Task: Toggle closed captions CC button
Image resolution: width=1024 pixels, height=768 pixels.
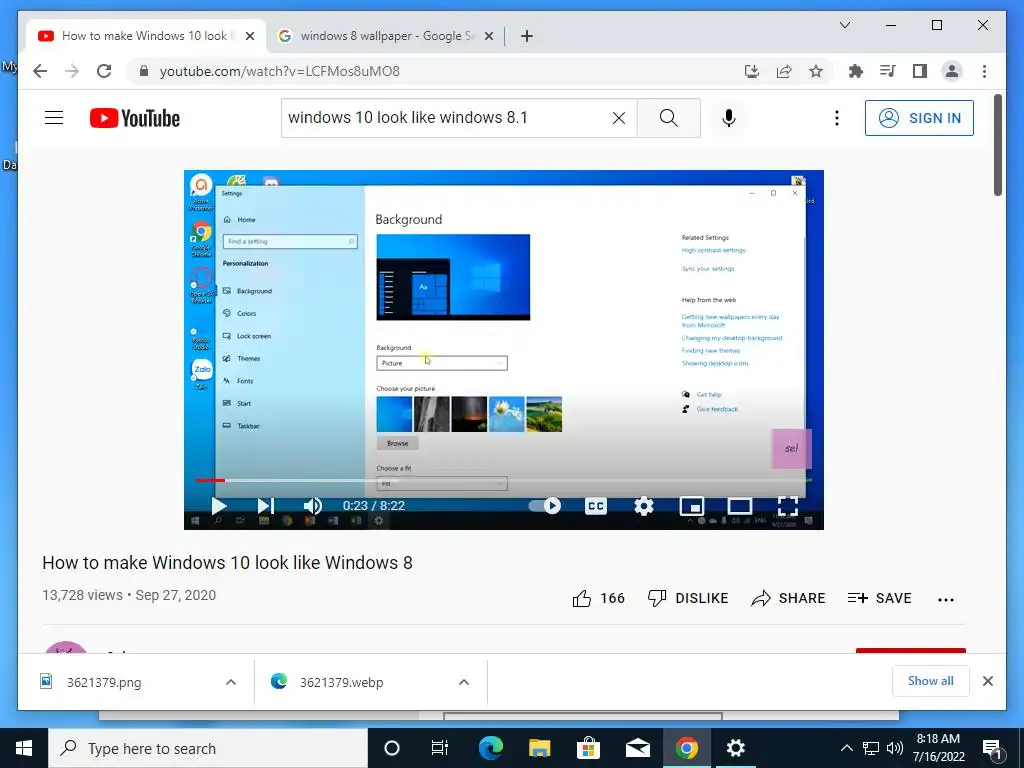Action: click(x=596, y=506)
